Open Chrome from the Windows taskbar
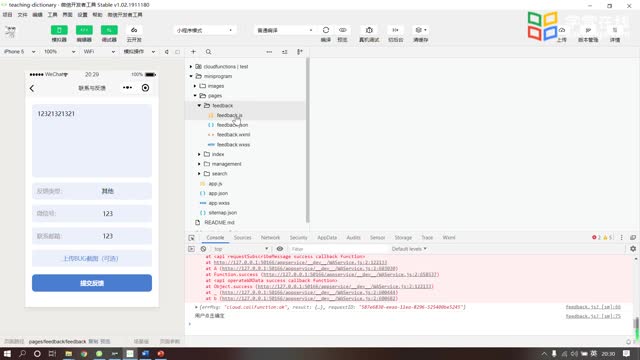 click(84, 353)
